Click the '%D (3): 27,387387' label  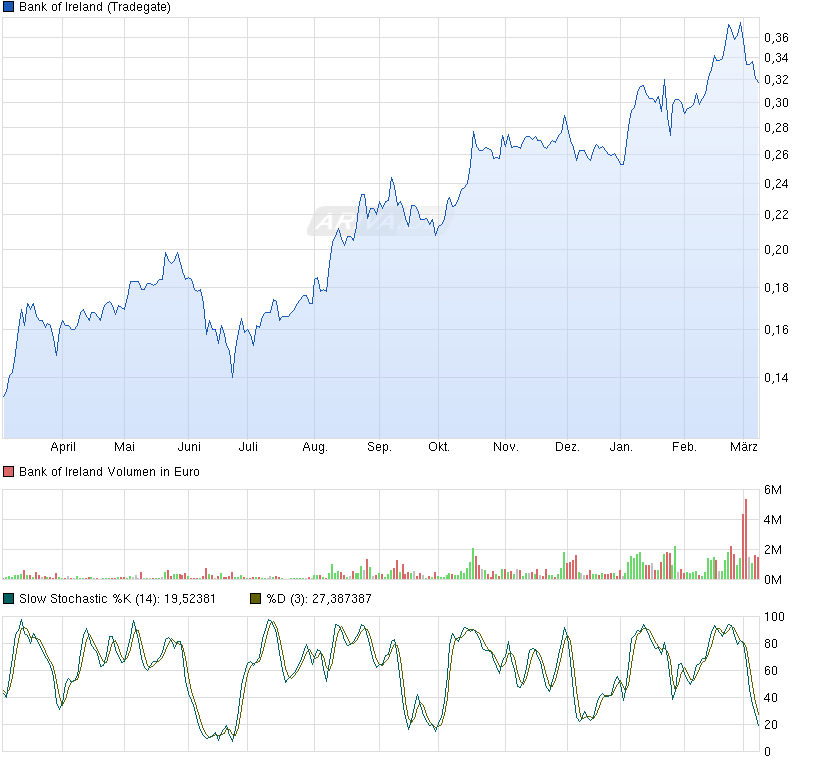point(319,599)
